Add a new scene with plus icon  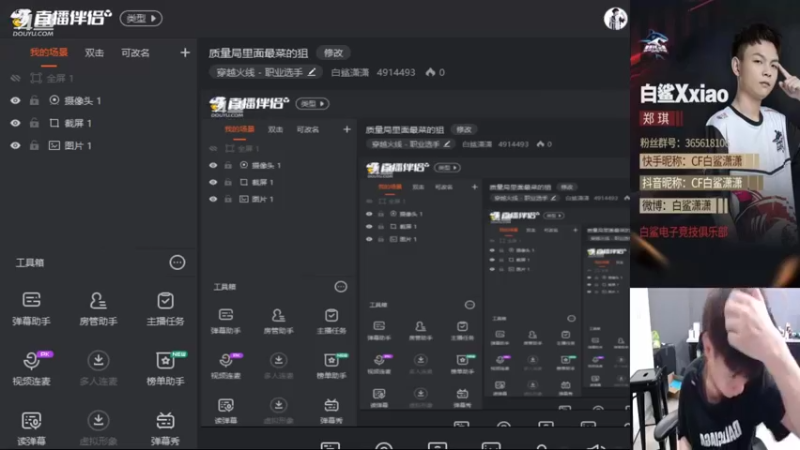pos(185,53)
